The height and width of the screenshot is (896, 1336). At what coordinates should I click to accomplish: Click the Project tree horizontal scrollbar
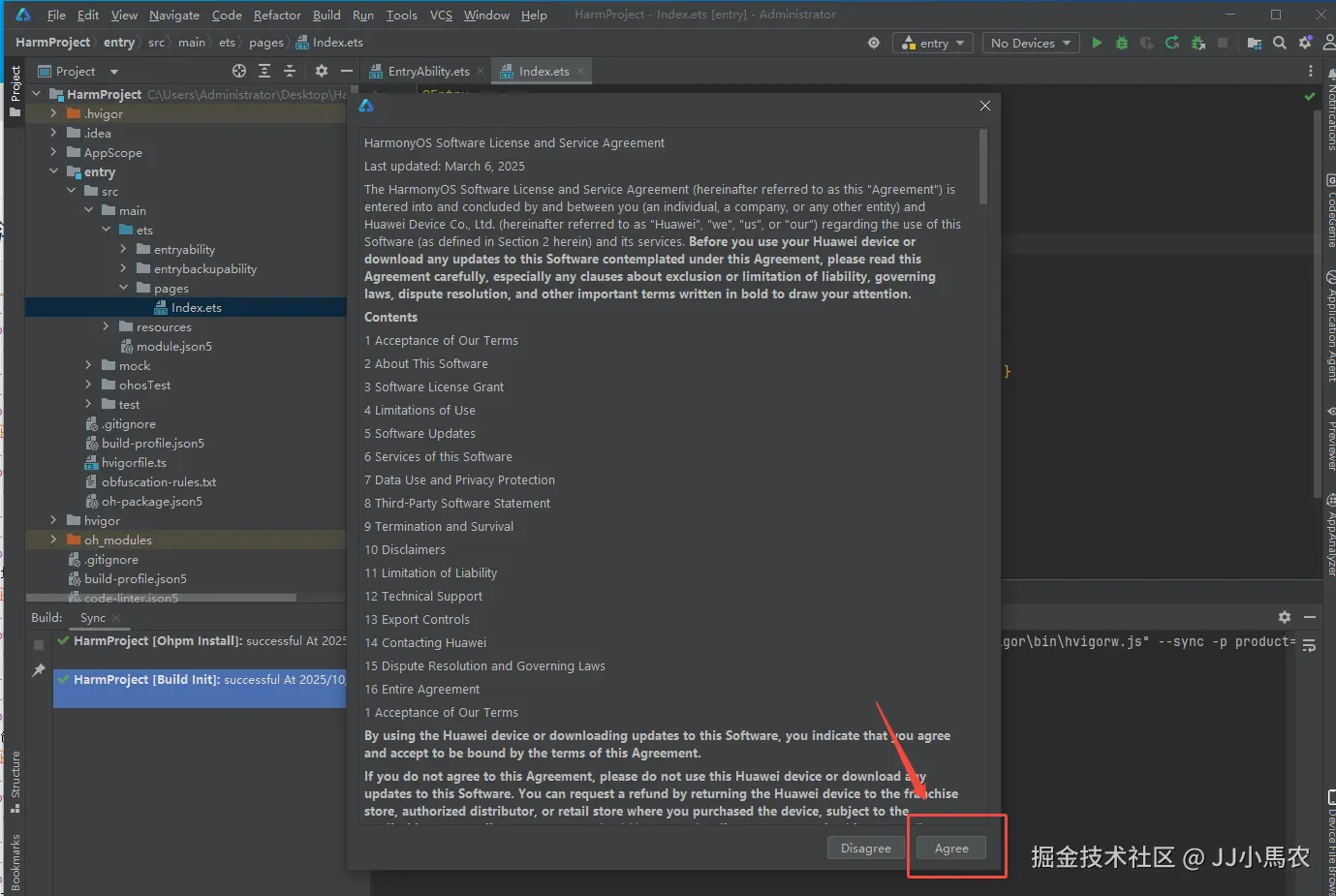coord(161,599)
